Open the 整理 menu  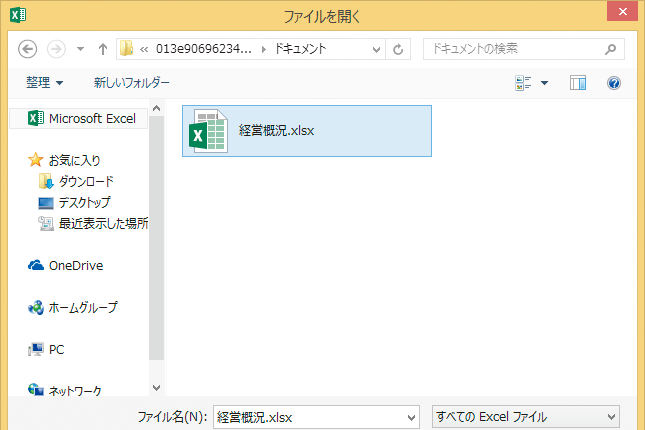[44, 83]
